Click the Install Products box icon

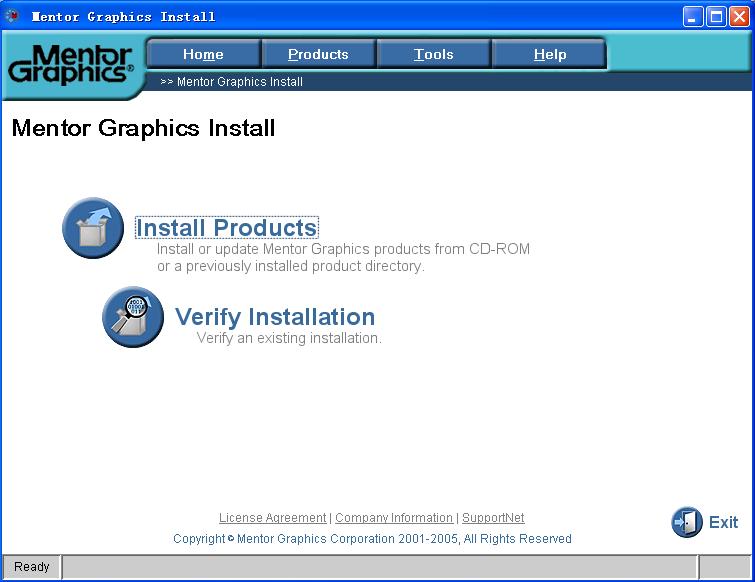pyautogui.click(x=93, y=228)
